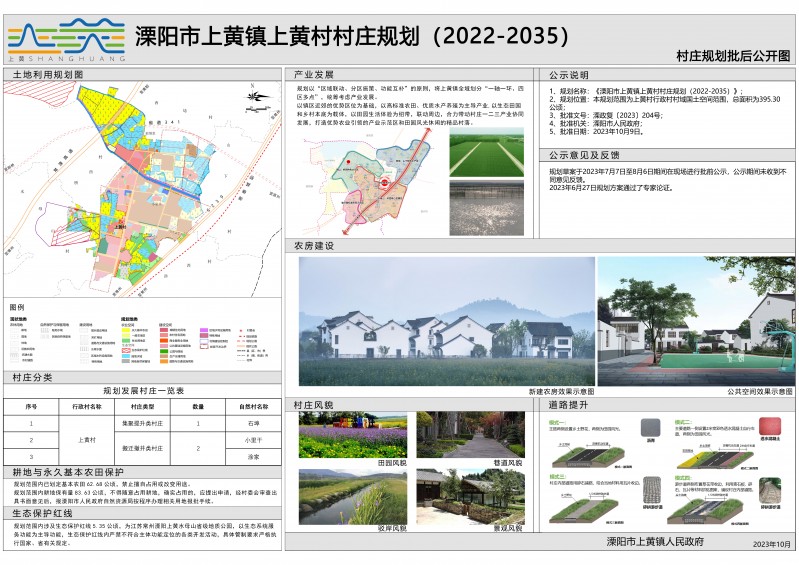Click the 模式三 road cross-section diagram
Image resolution: width=799 pixels, height=565 pixels.
coord(585,510)
